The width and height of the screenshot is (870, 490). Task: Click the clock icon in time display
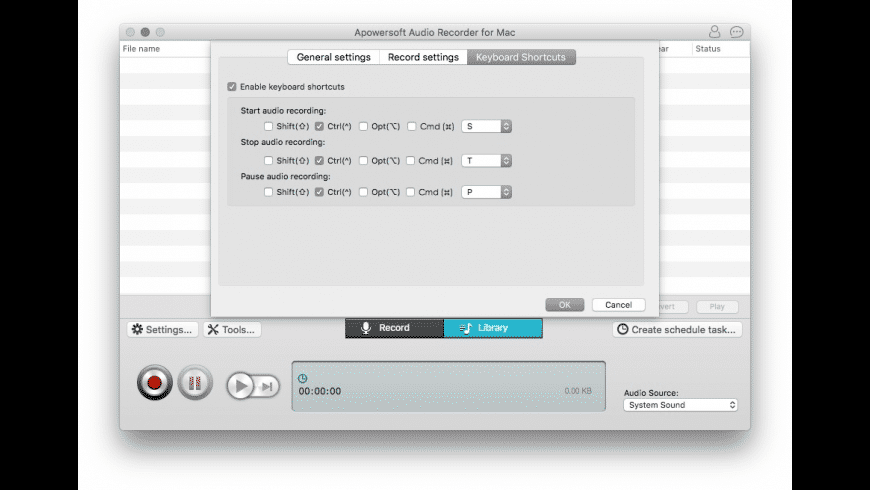pos(302,378)
